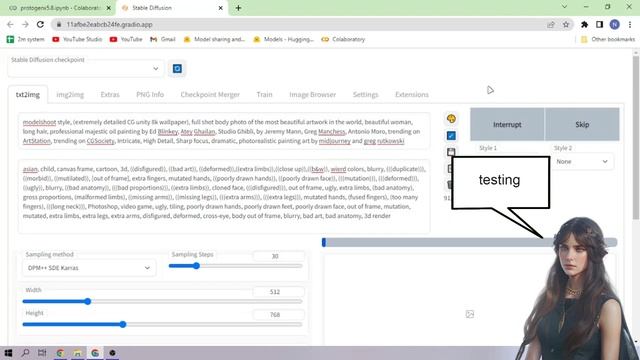This screenshot has width=640, height=360.
Task: Open Chrome three-dot menu
Action: (630, 24)
